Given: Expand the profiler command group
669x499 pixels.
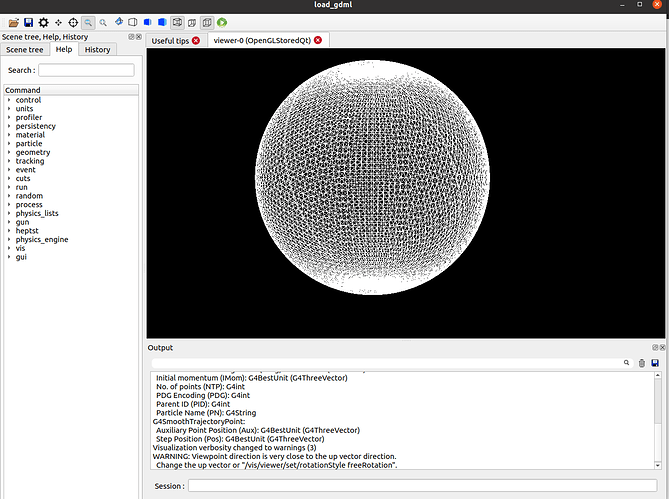Looking at the screenshot, I should click(x=9, y=117).
